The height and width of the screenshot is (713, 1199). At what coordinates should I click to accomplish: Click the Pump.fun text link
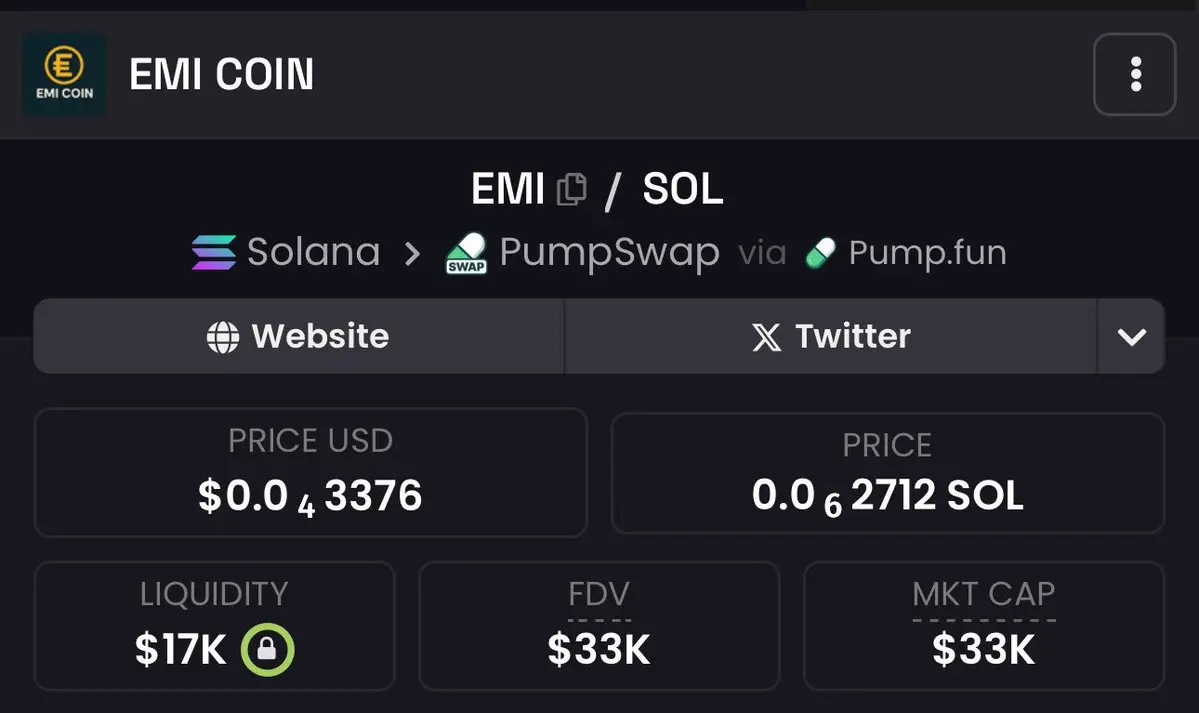(927, 253)
